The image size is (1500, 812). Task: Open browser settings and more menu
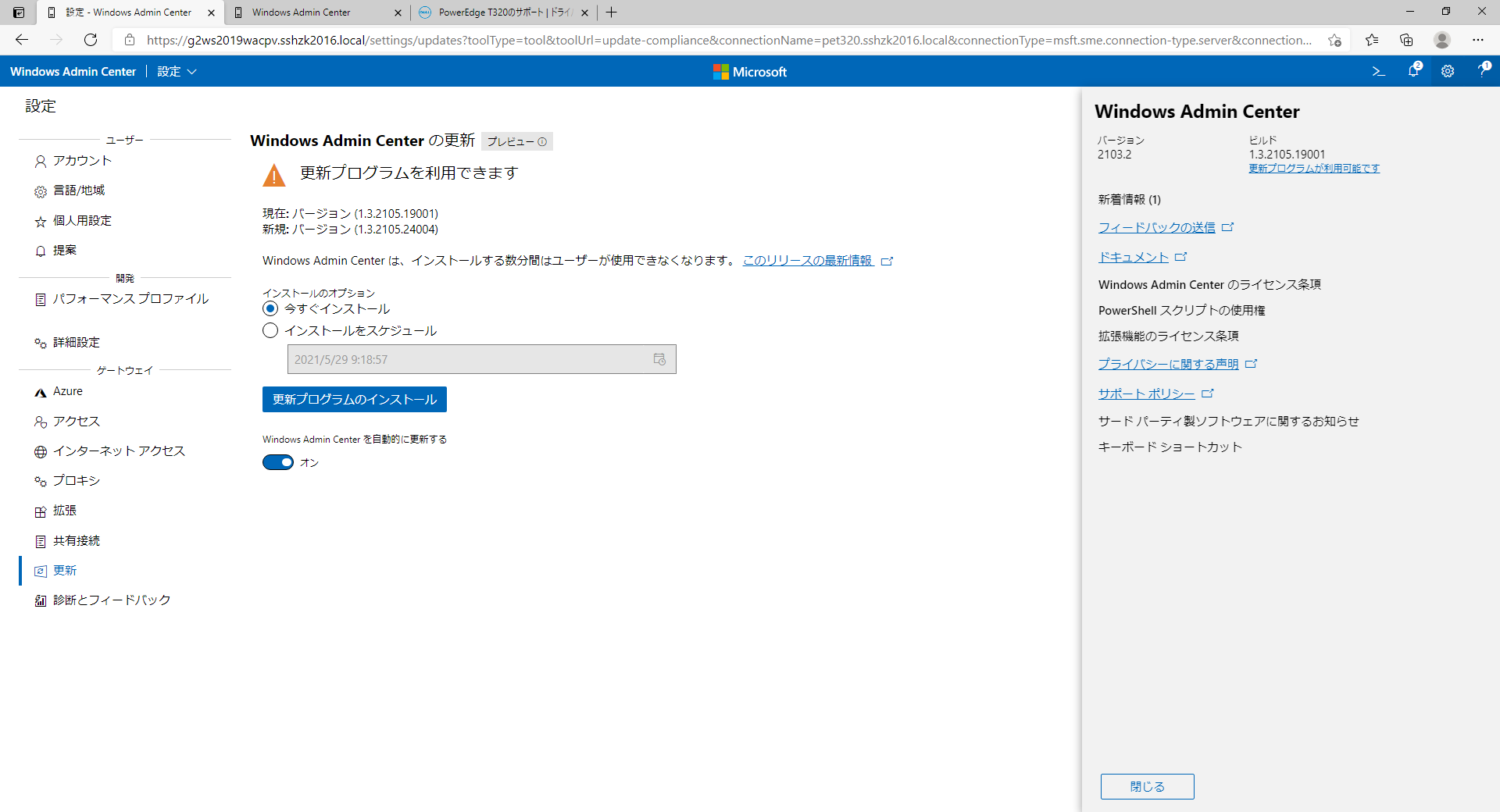(1478, 40)
